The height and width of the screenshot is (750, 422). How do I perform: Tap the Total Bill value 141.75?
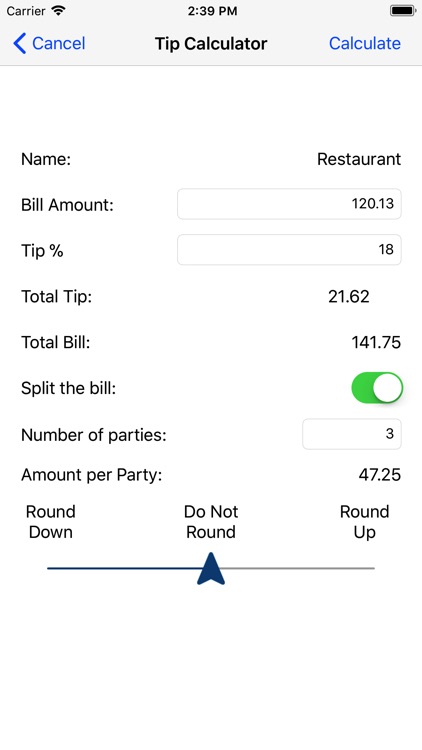376,342
